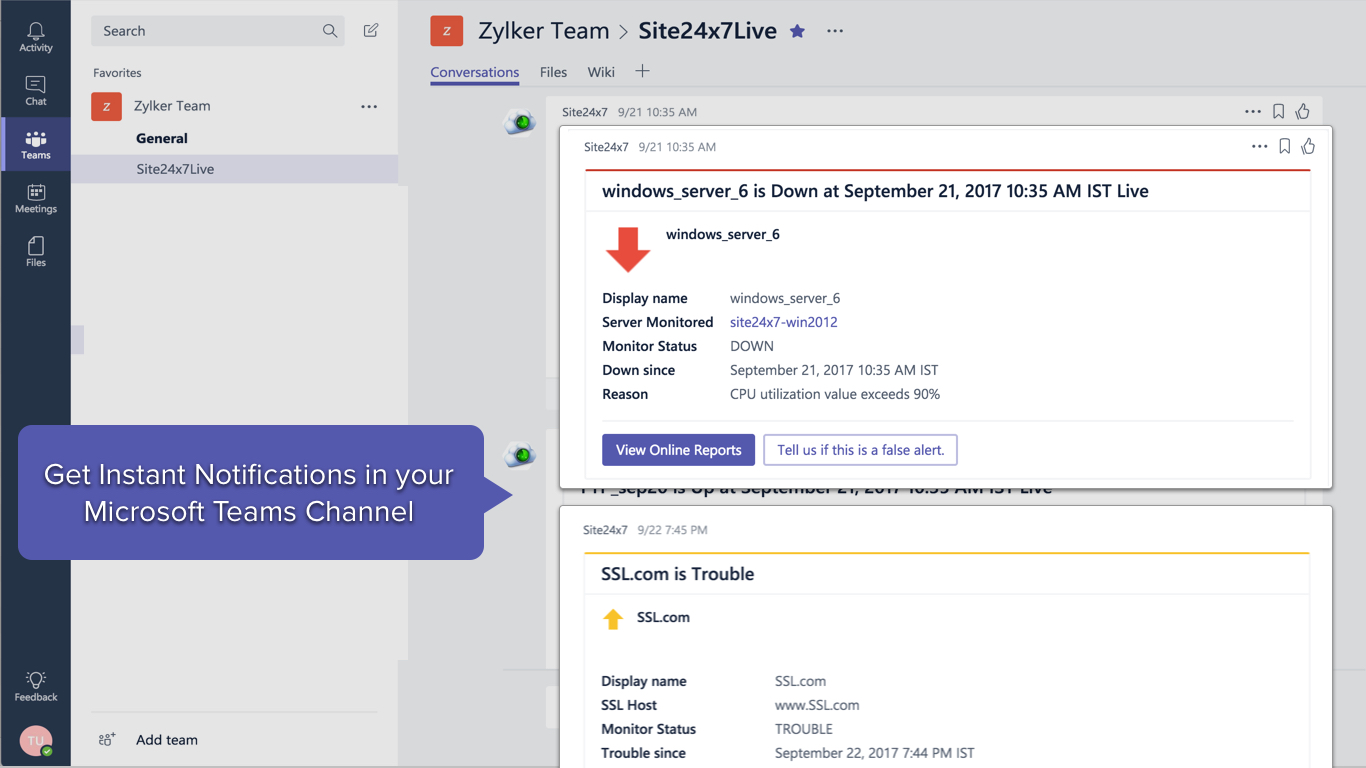This screenshot has height=768, width=1366.
Task: Switch to the Conversations tab
Action: coord(475,72)
